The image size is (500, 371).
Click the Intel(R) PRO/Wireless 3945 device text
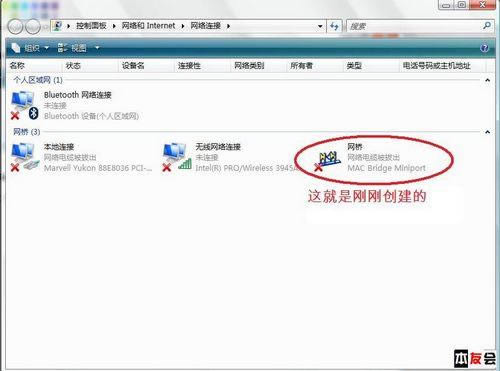click(x=246, y=168)
